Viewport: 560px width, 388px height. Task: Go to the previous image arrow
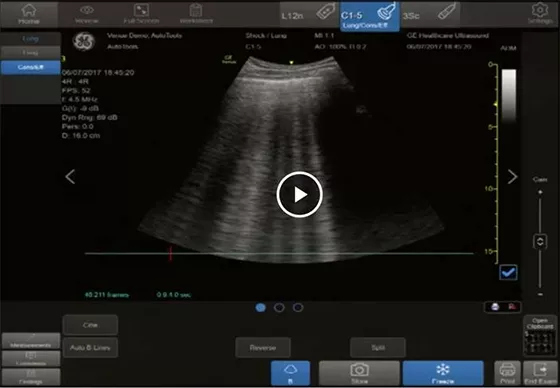(70, 176)
